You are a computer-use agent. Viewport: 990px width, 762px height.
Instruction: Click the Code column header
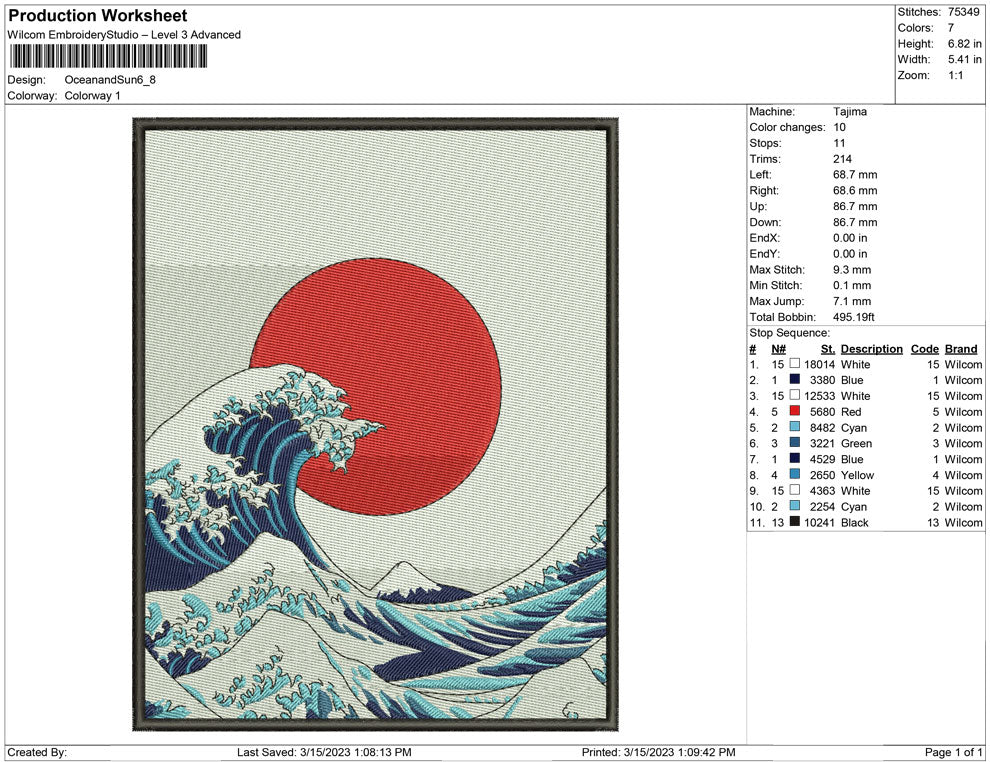tap(925, 349)
